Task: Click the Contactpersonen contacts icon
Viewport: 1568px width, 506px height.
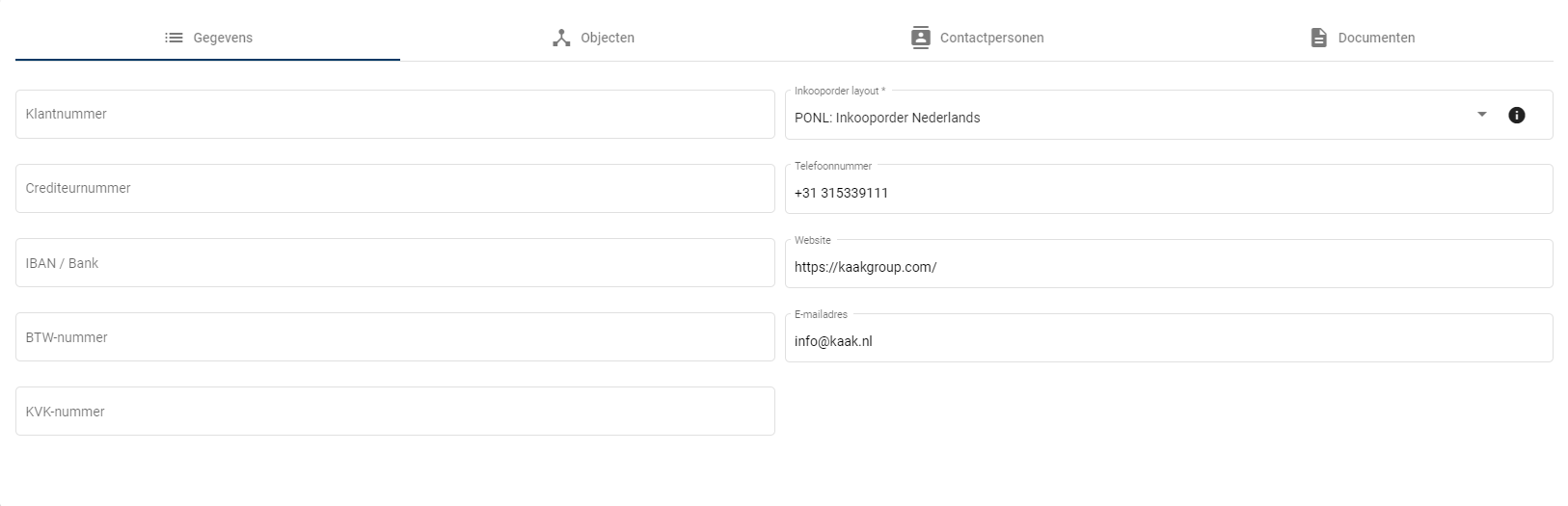Action: (921, 38)
